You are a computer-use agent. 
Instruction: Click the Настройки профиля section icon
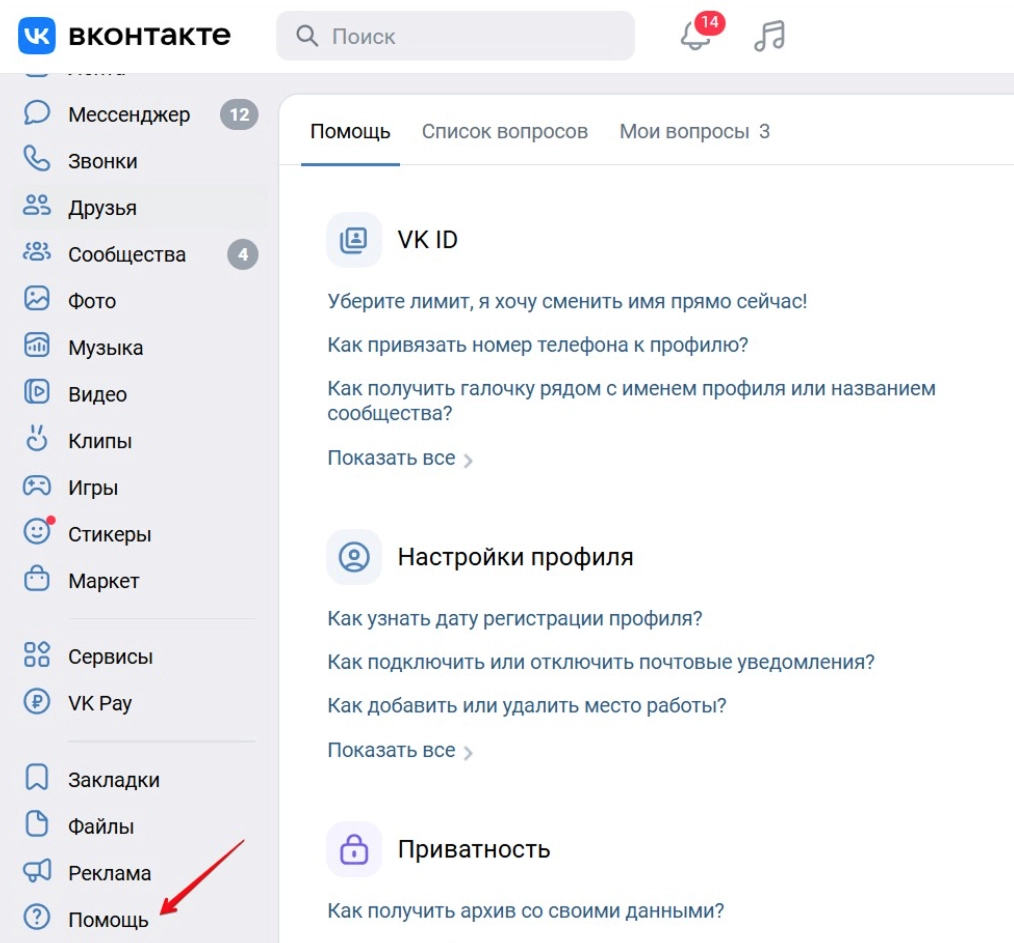[x=354, y=557]
